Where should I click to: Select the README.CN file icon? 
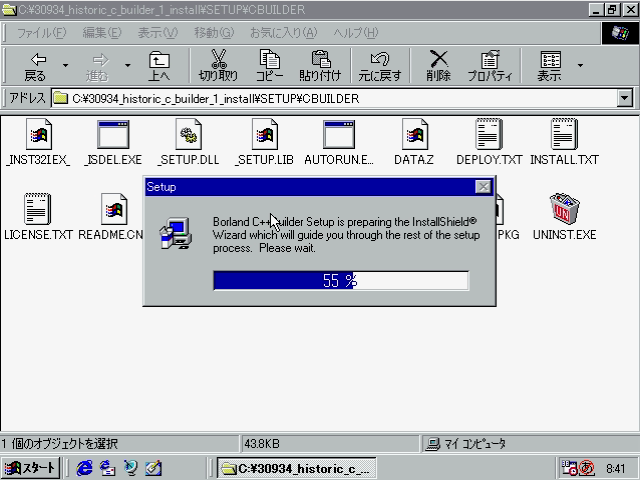tap(114, 209)
